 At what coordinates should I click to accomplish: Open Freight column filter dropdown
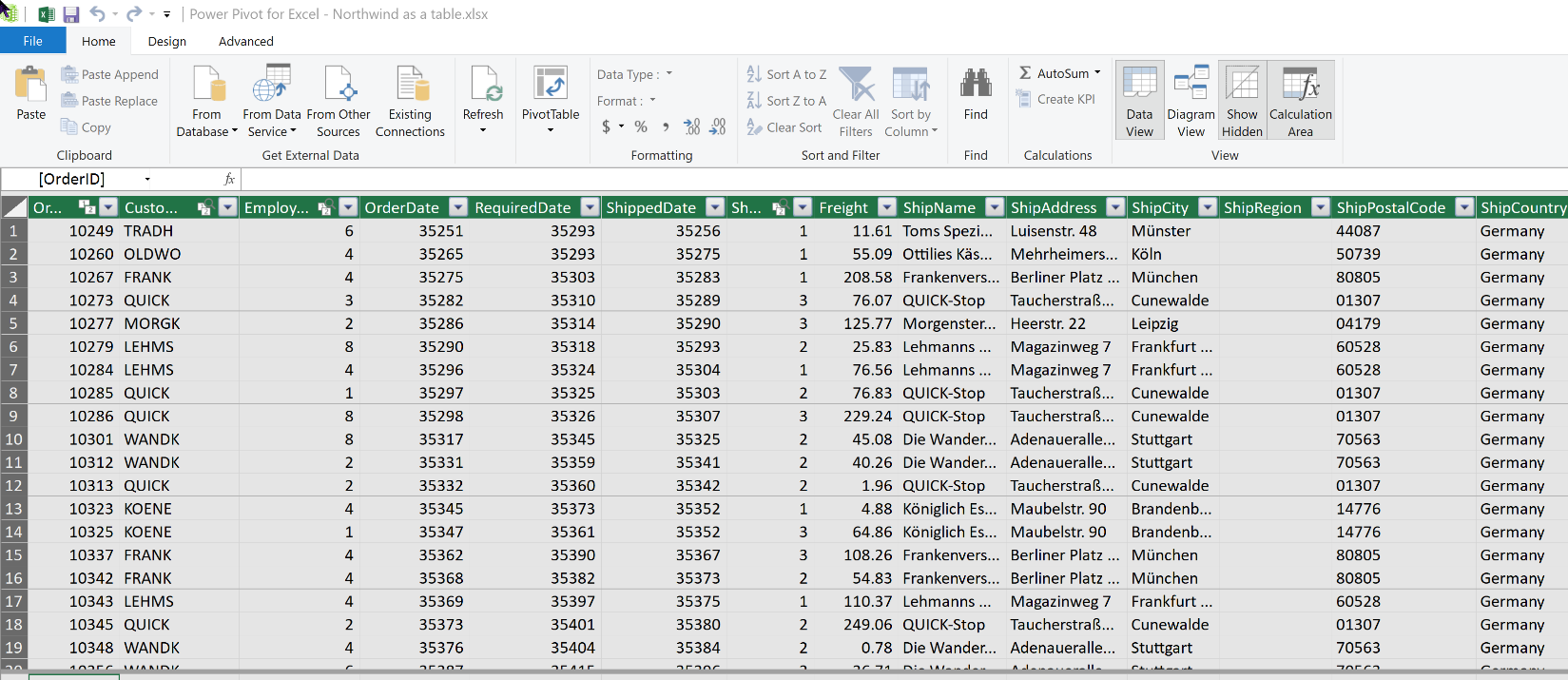[886, 207]
